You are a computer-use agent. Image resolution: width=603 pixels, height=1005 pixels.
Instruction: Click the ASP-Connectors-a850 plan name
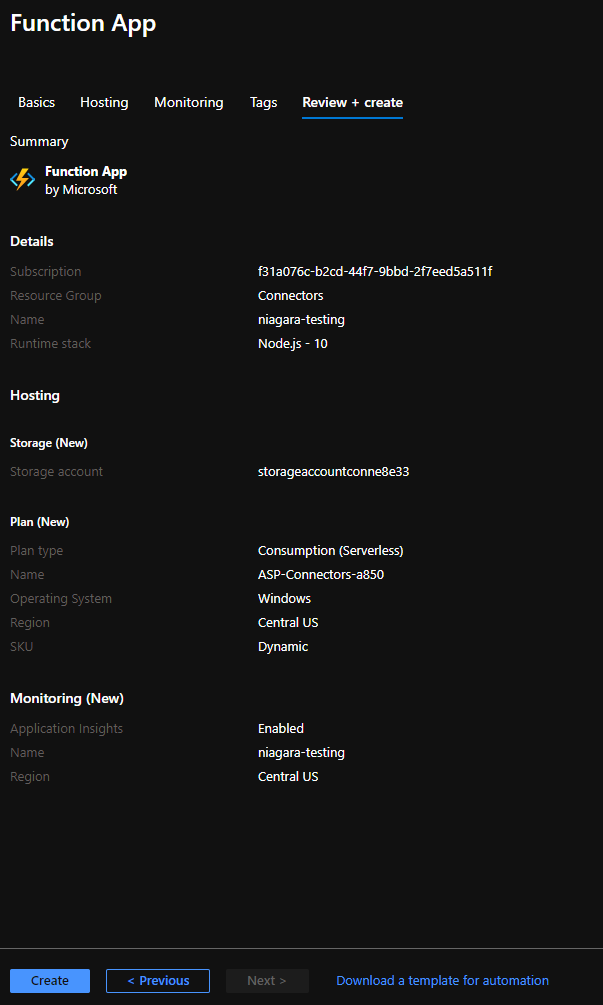(x=321, y=574)
